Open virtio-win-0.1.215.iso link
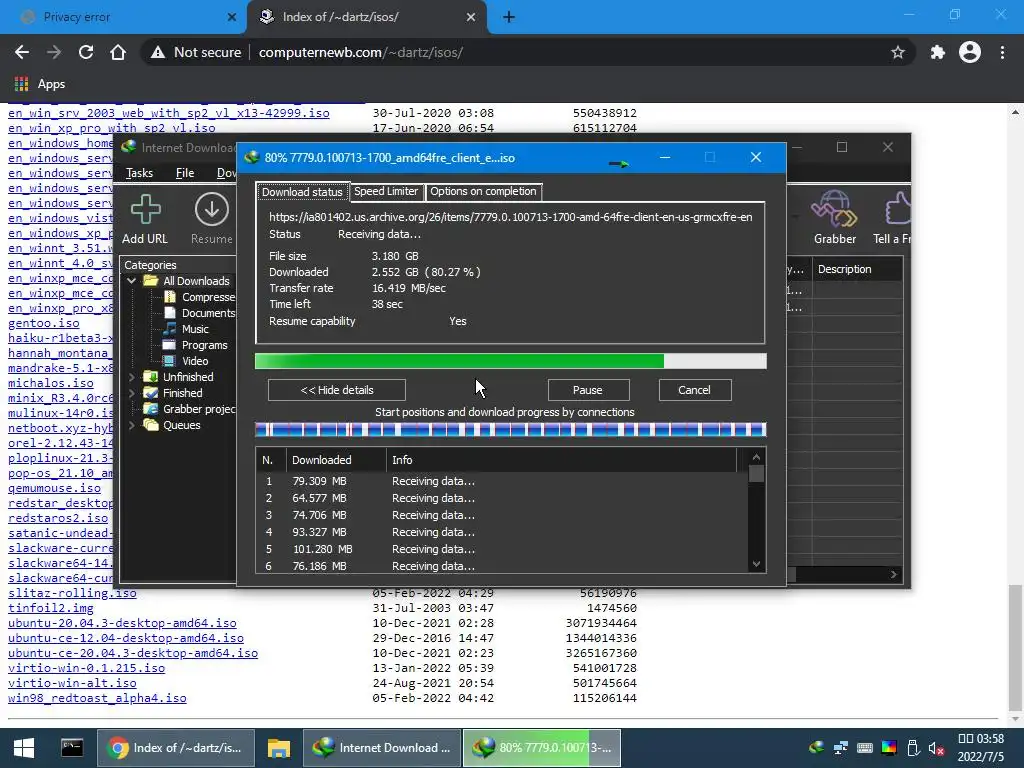Screen dimensions: 1024x768 [x=86, y=668]
